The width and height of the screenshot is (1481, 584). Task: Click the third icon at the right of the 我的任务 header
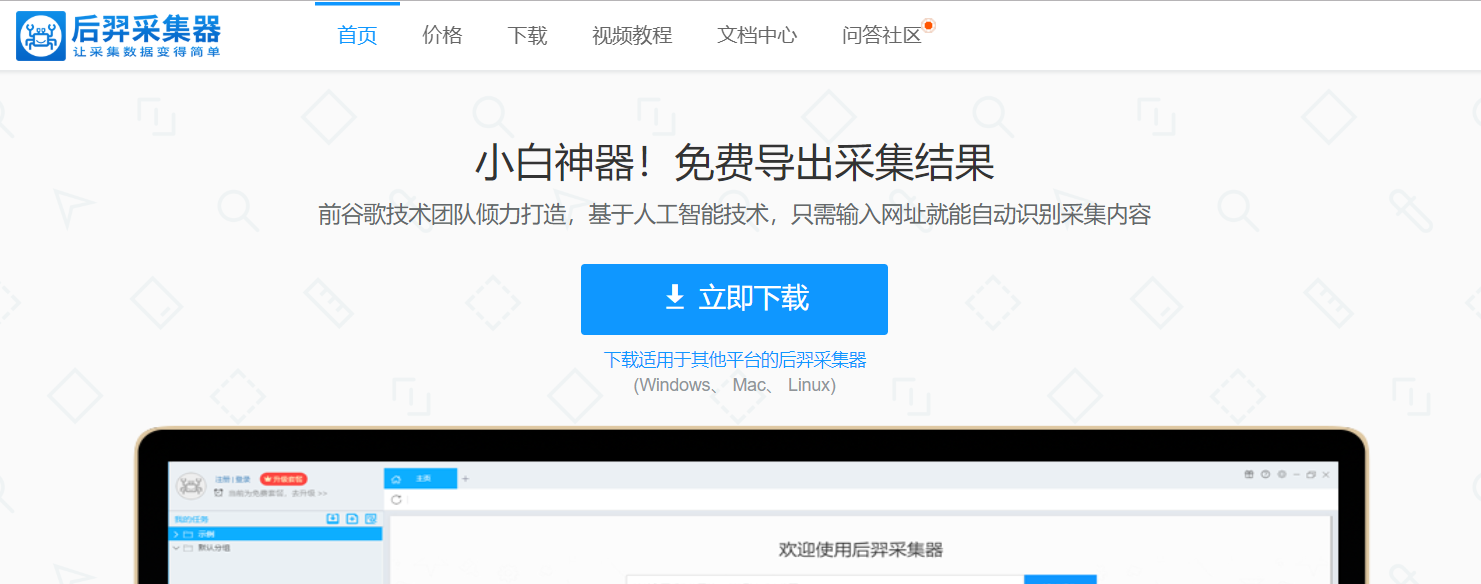pyautogui.click(x=371, y=518)
